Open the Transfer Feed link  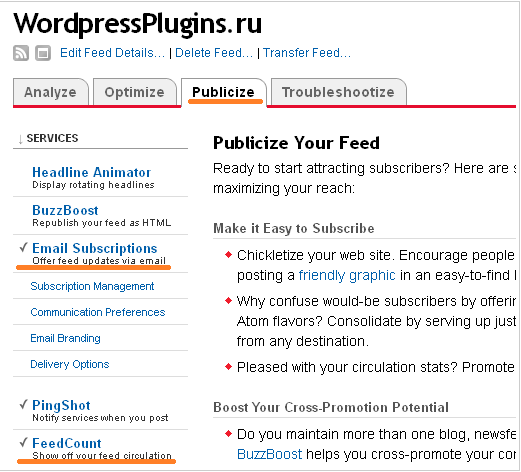307,53
